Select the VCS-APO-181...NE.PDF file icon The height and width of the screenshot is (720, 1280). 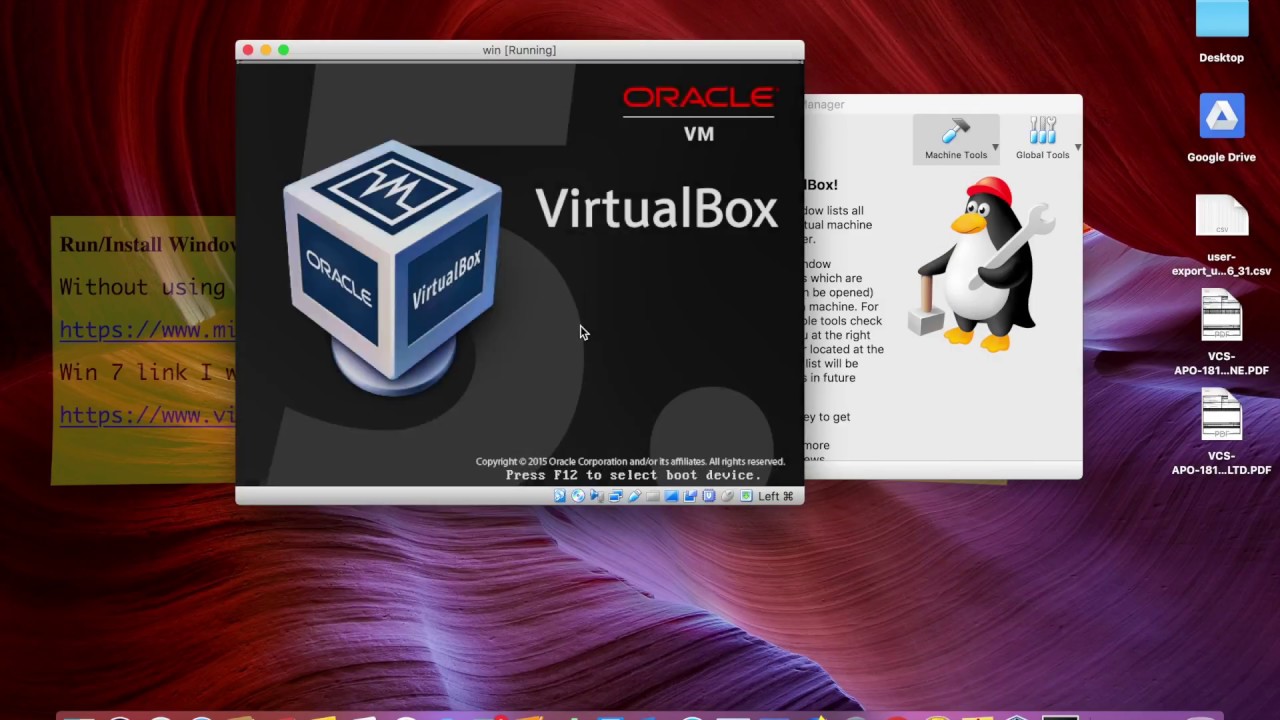pyautogui.click(x=1222, y=316)
